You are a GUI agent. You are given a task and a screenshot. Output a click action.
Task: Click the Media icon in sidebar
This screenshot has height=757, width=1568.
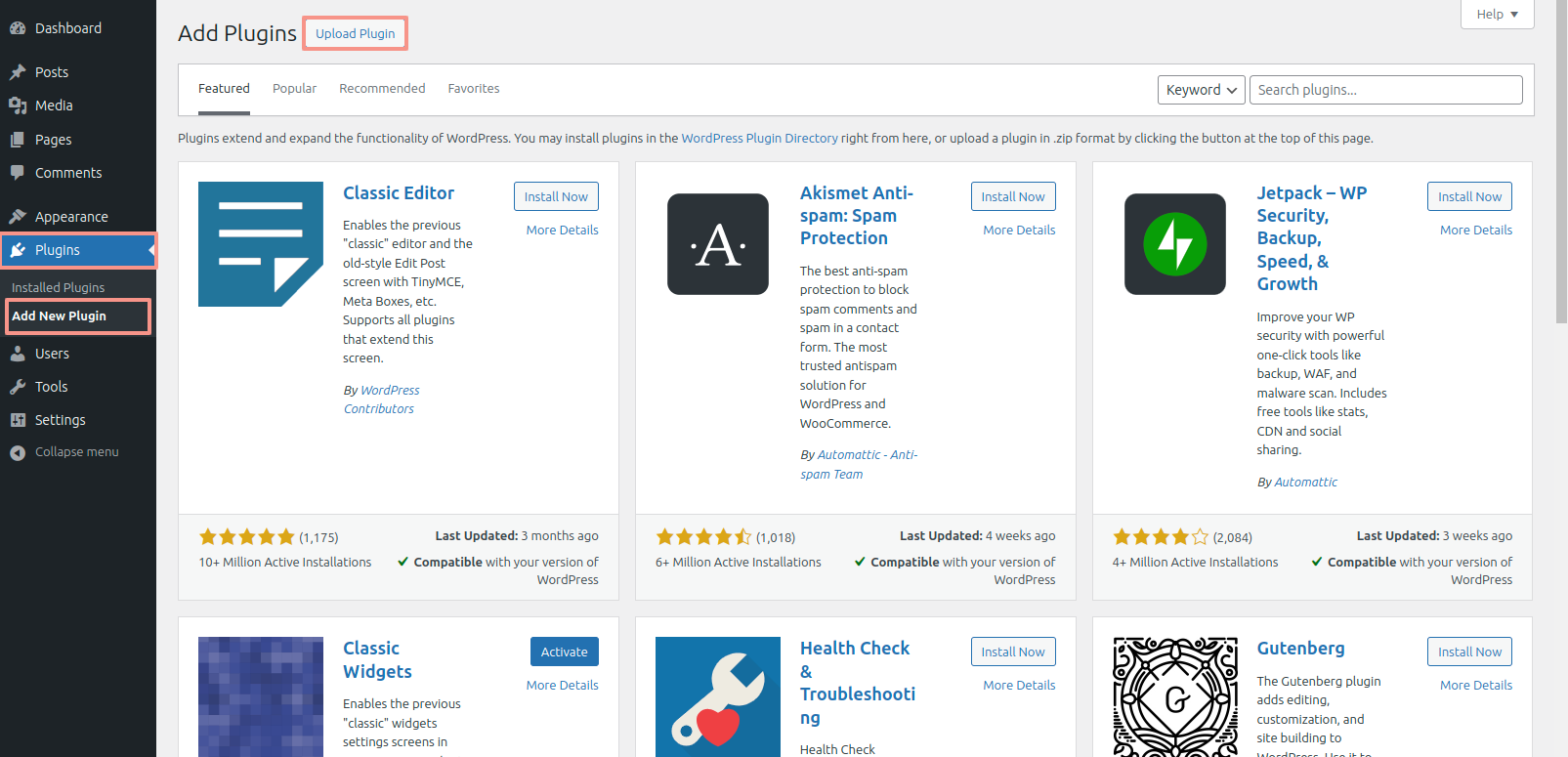[18, 105]
